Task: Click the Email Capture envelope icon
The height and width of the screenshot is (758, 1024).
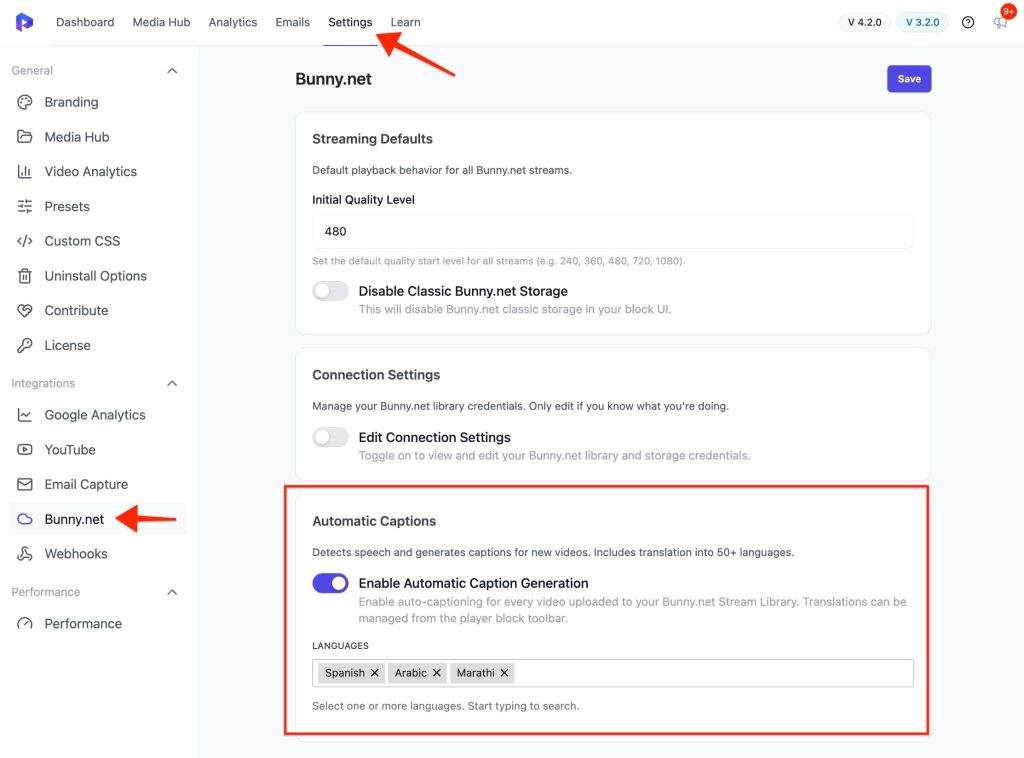Action: click(25, 484)
